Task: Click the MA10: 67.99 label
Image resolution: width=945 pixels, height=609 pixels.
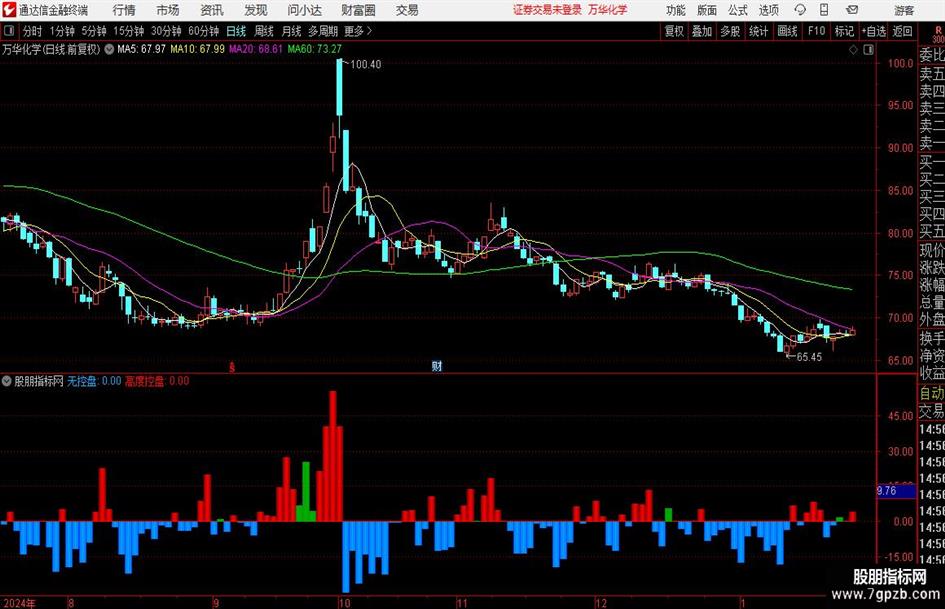Action: point(198,49)
